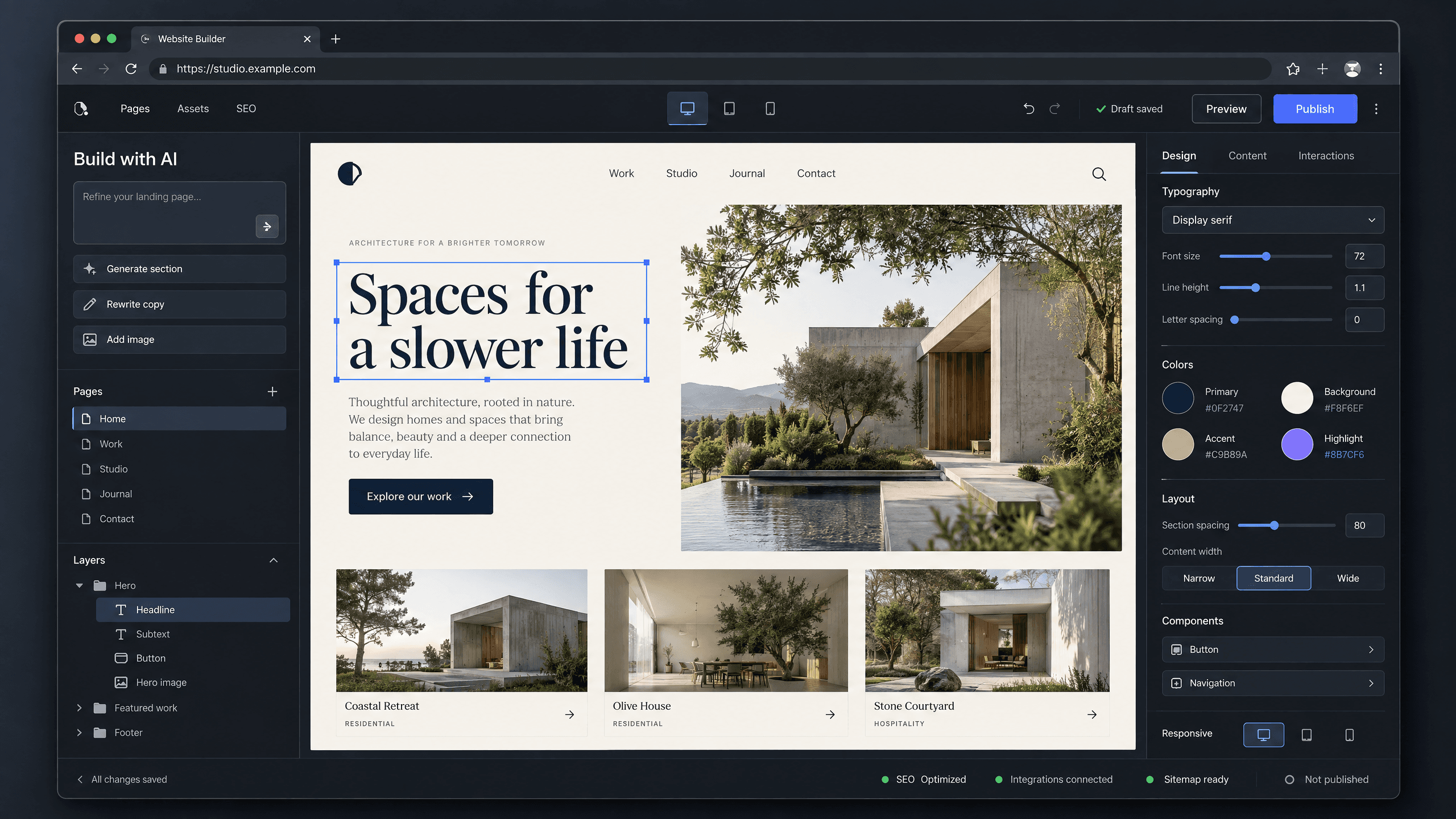Image resolution: width=1456 pixels, height=819 pixels.
Task: Select mobile in the Responsive row
Action: tap(1349, 735)
